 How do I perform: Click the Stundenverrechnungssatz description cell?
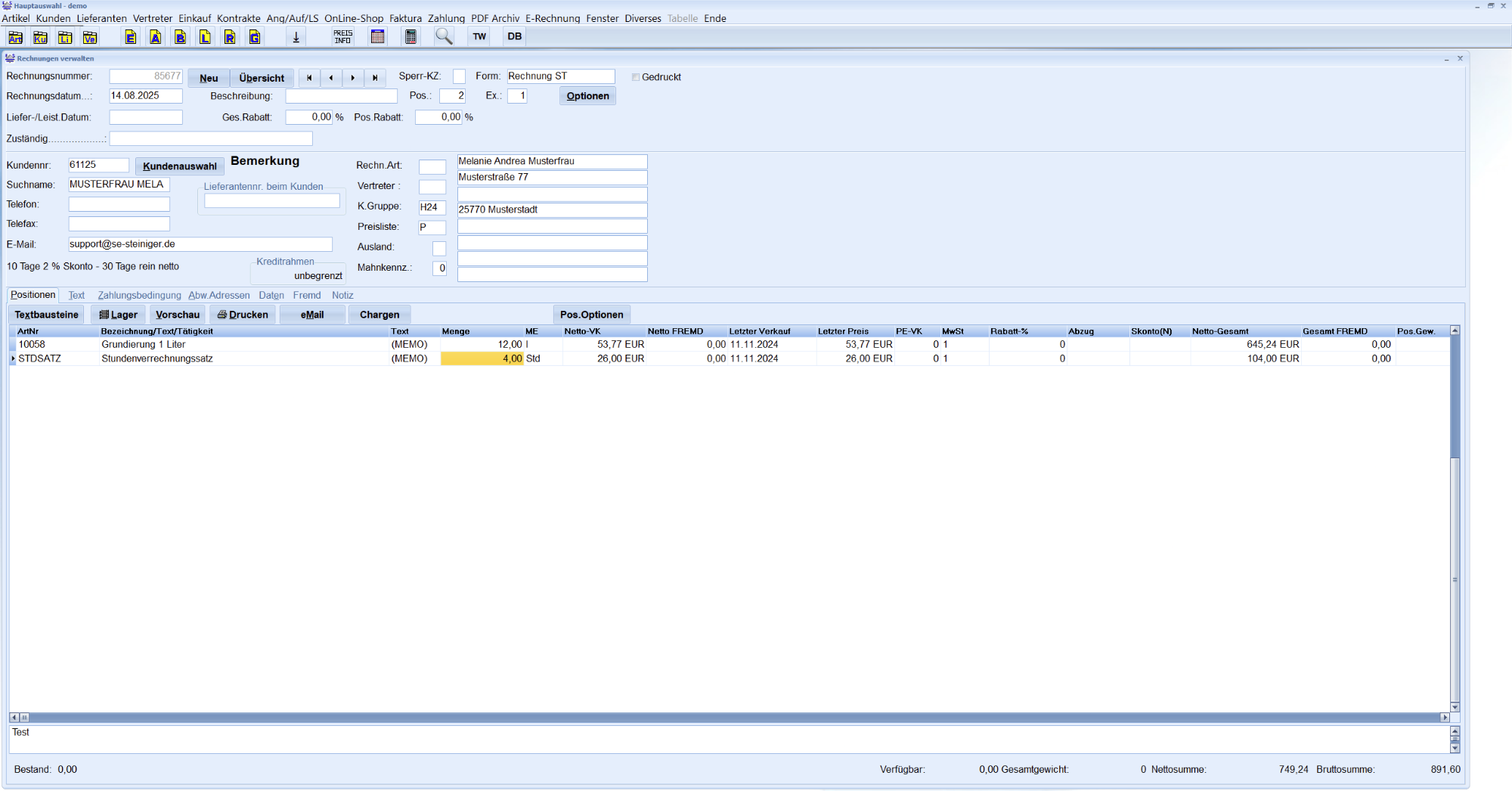tap(244, 358)
